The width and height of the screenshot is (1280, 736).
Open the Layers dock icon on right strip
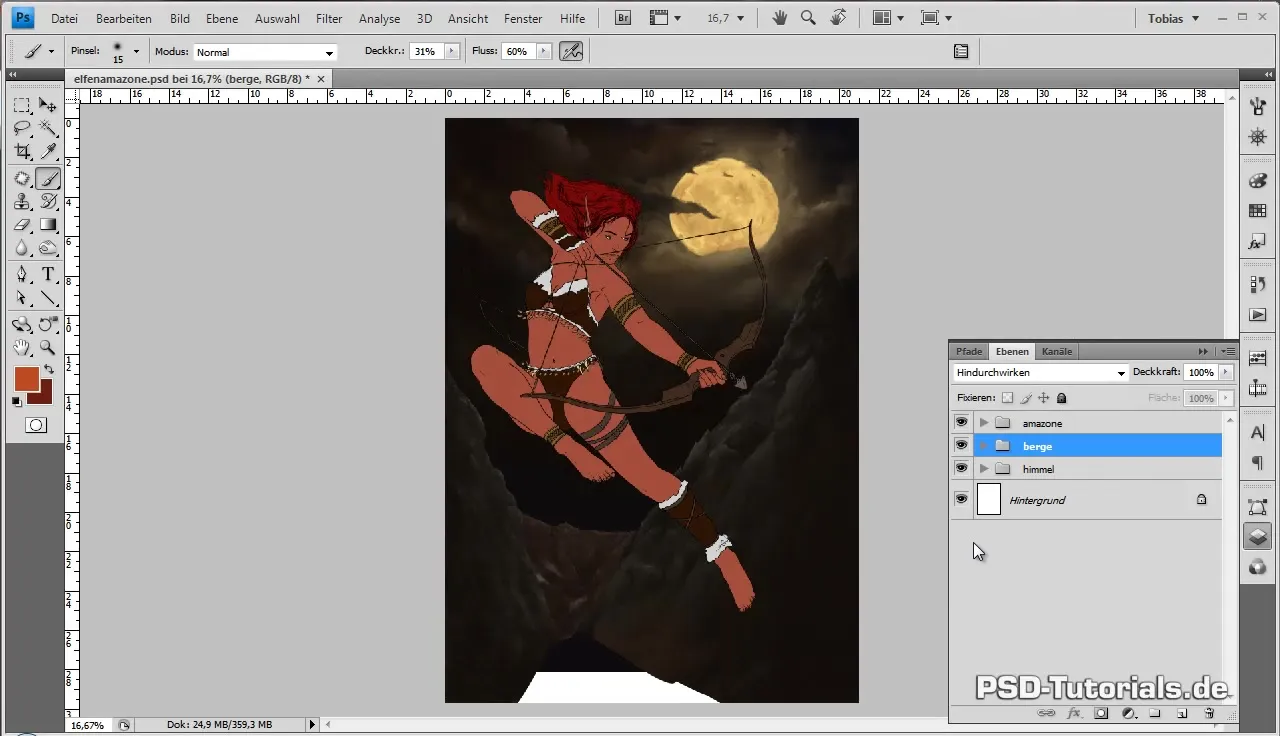pyautogui.click(x=1257, y=537)
